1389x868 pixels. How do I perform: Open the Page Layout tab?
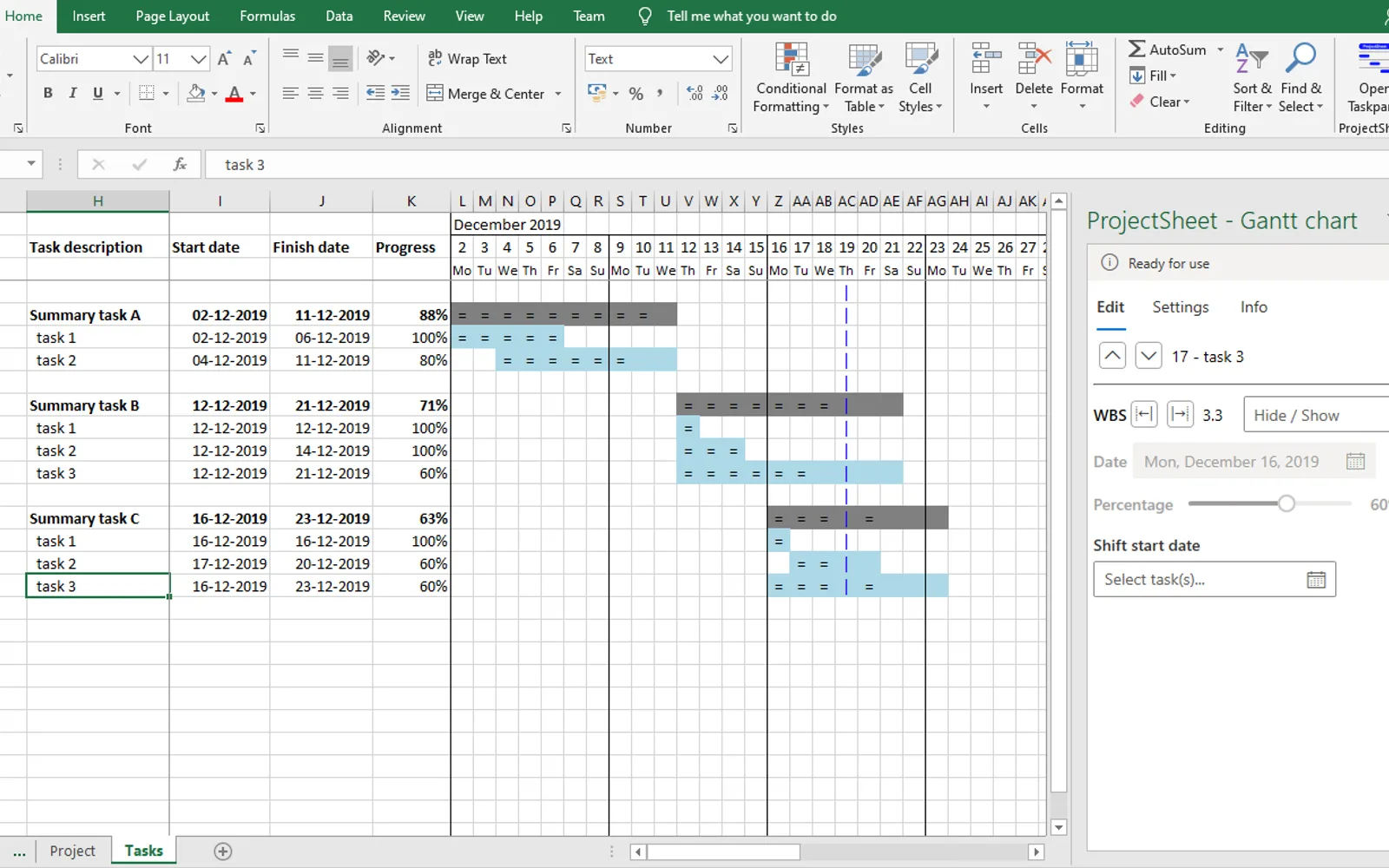point(172,16)
